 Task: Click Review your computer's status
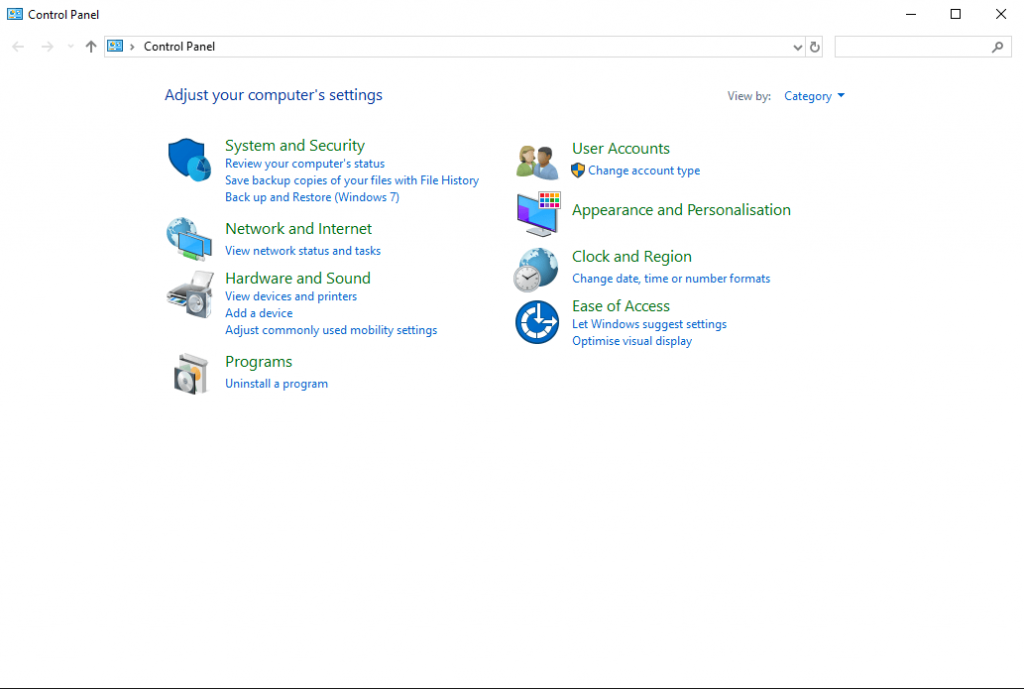(305, 164)
